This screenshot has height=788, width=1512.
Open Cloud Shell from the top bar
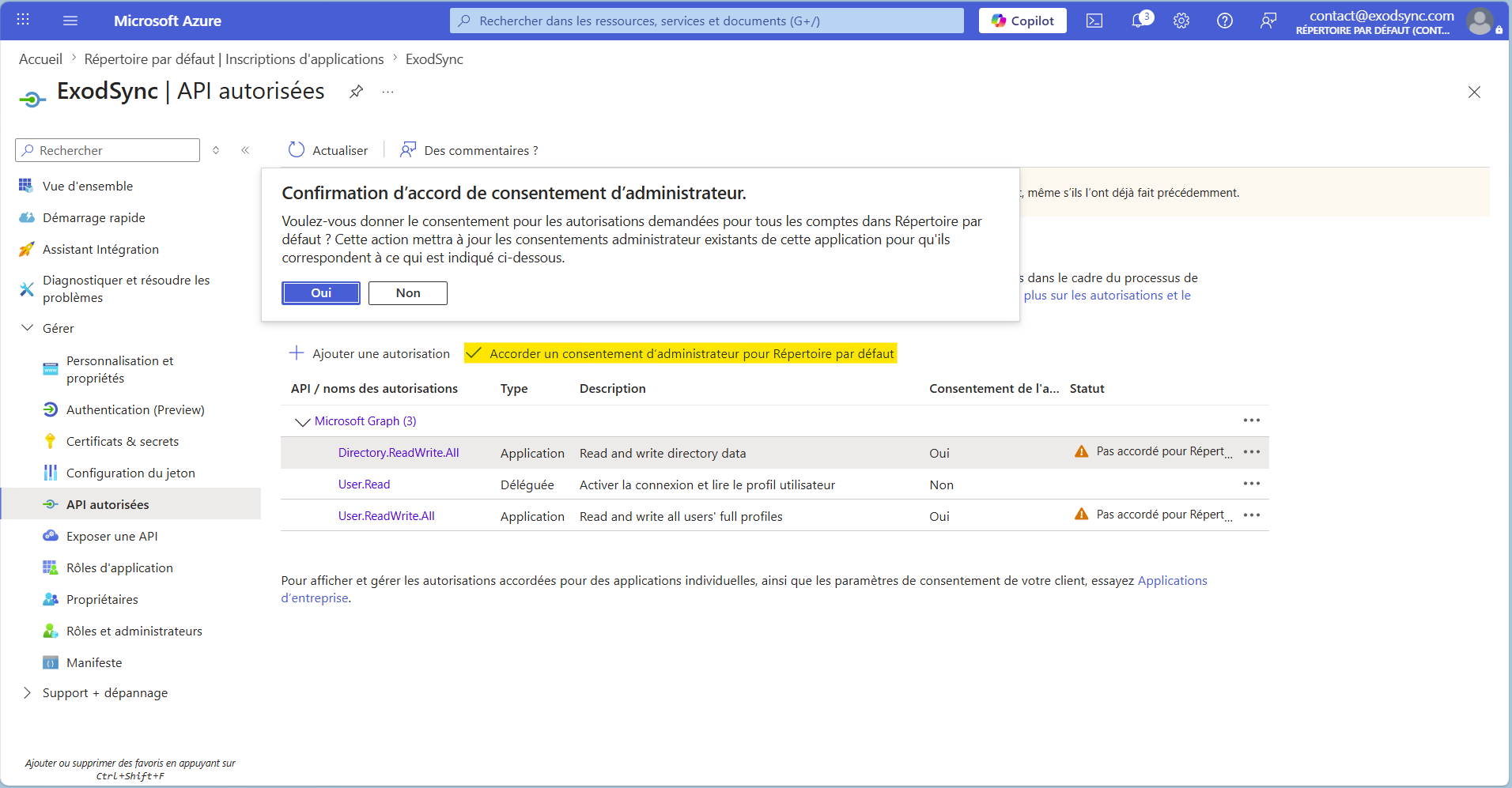(x=1094, y=21)
